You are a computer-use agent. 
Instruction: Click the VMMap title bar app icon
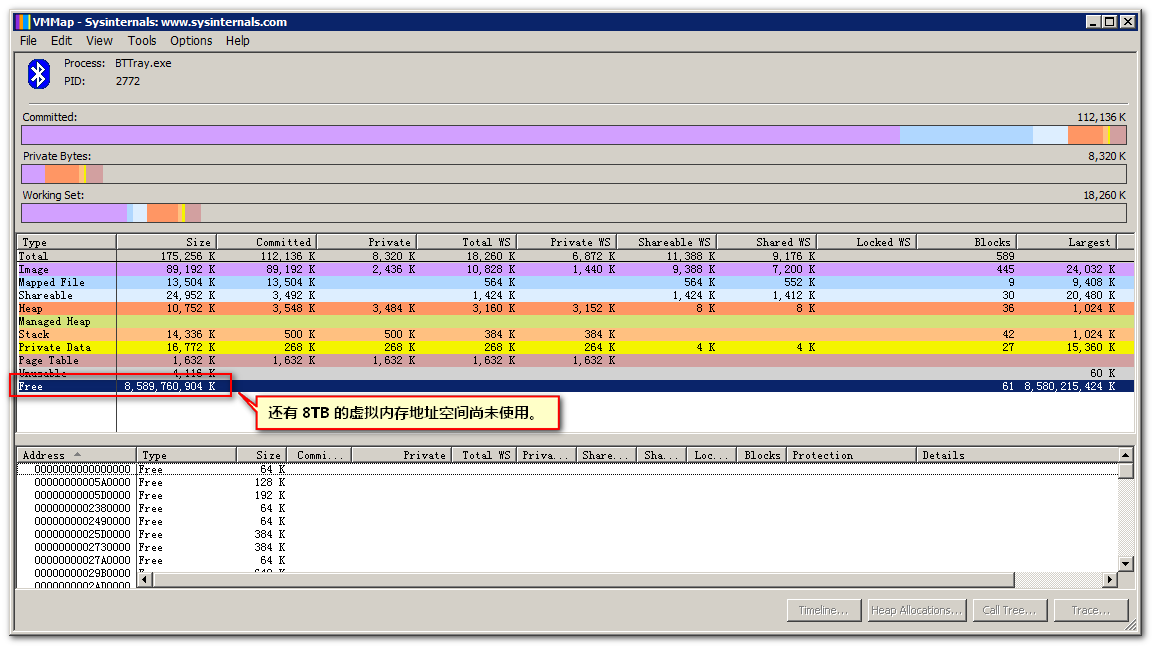[x=23, y=22]
